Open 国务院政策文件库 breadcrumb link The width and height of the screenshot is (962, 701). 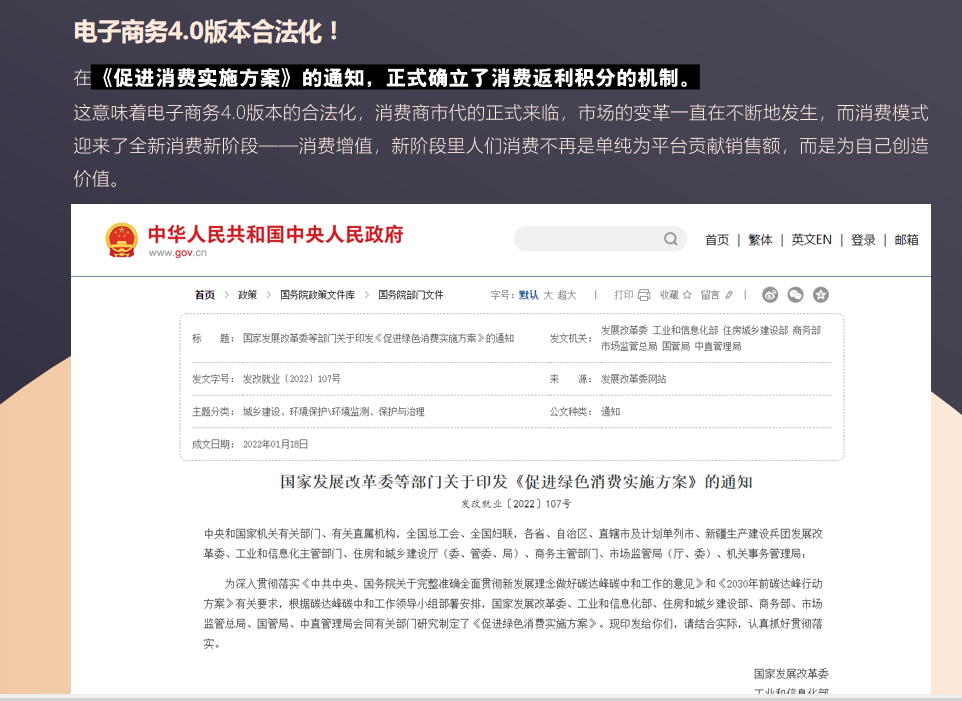tap(317, 295)
